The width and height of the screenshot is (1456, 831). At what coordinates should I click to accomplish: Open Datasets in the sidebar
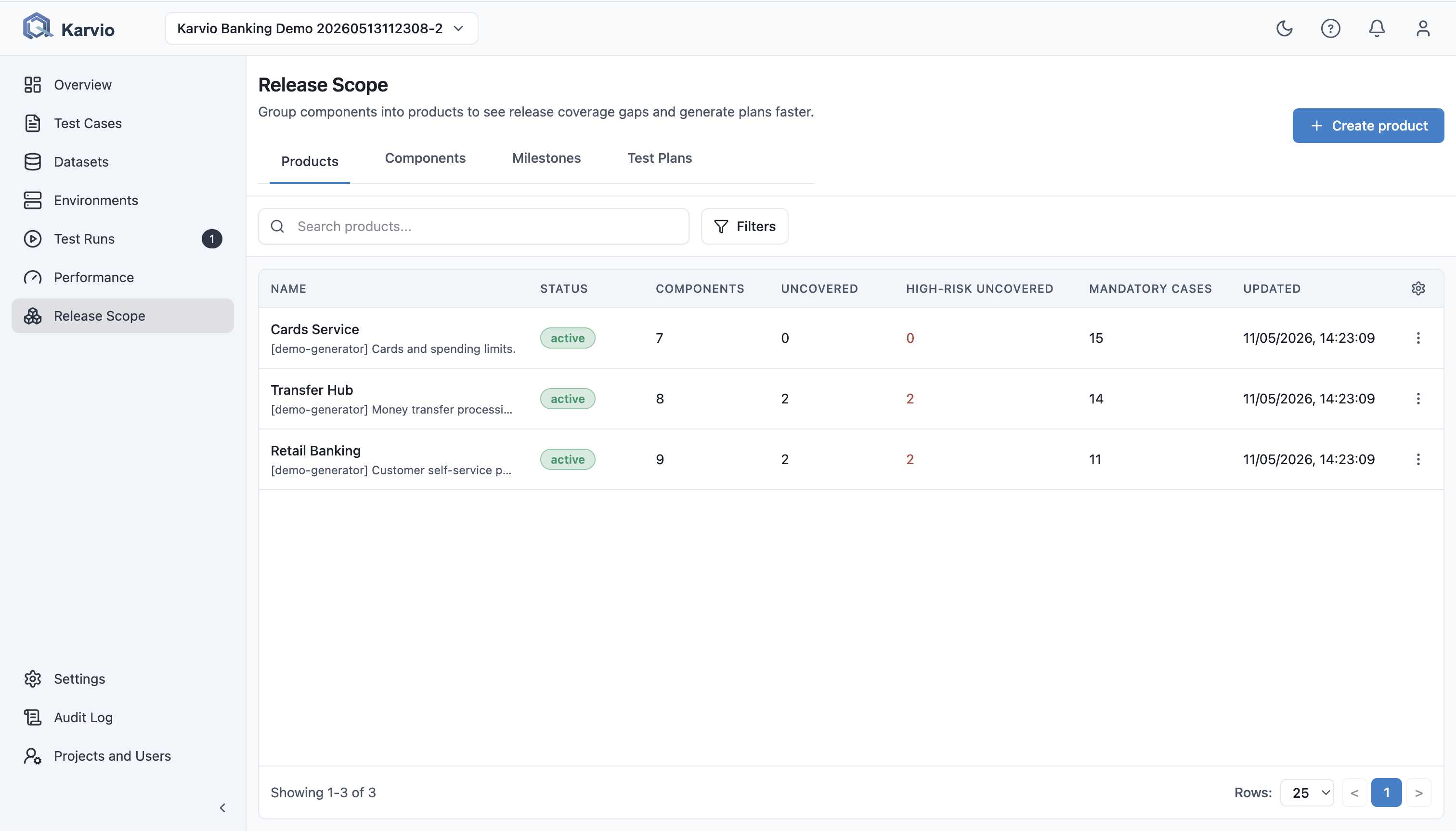click(123, 162)
